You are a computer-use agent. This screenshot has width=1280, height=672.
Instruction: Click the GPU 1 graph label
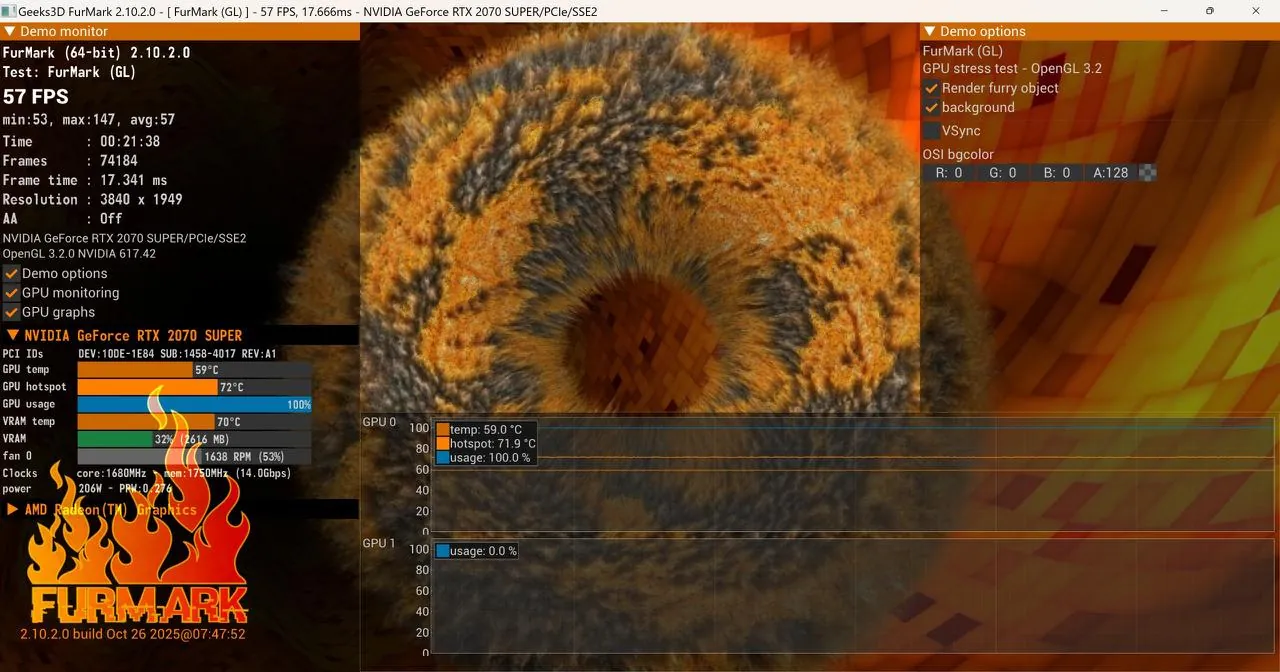[379, 543]
